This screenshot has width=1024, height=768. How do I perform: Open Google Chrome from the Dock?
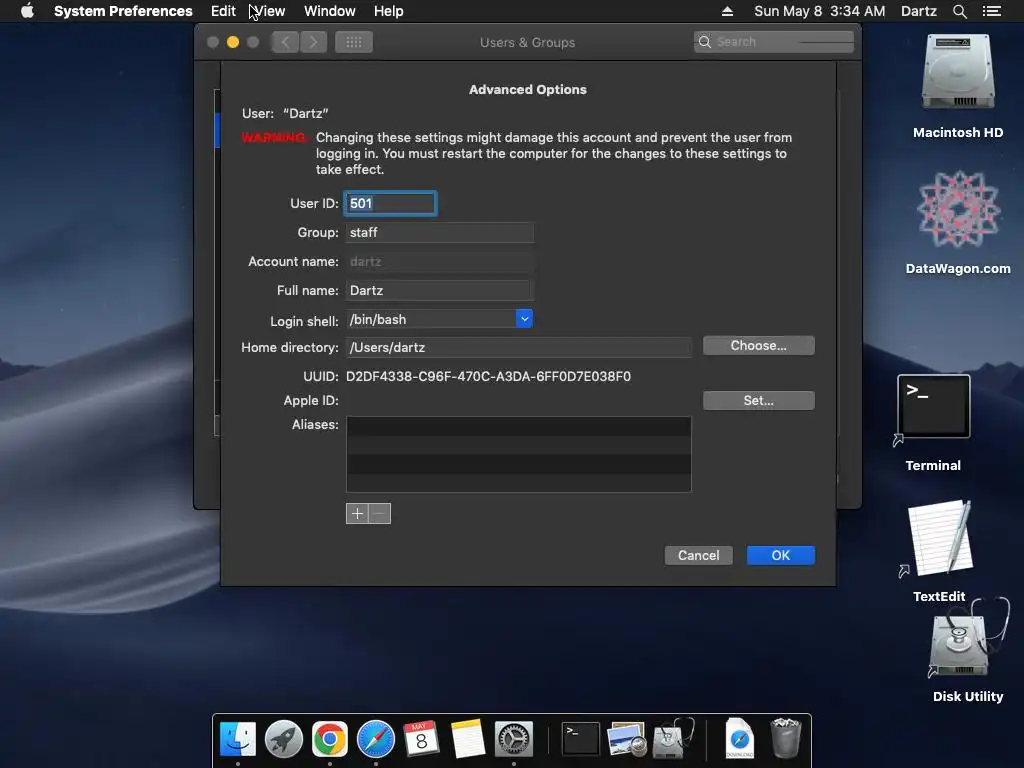[x=330, y=739]
